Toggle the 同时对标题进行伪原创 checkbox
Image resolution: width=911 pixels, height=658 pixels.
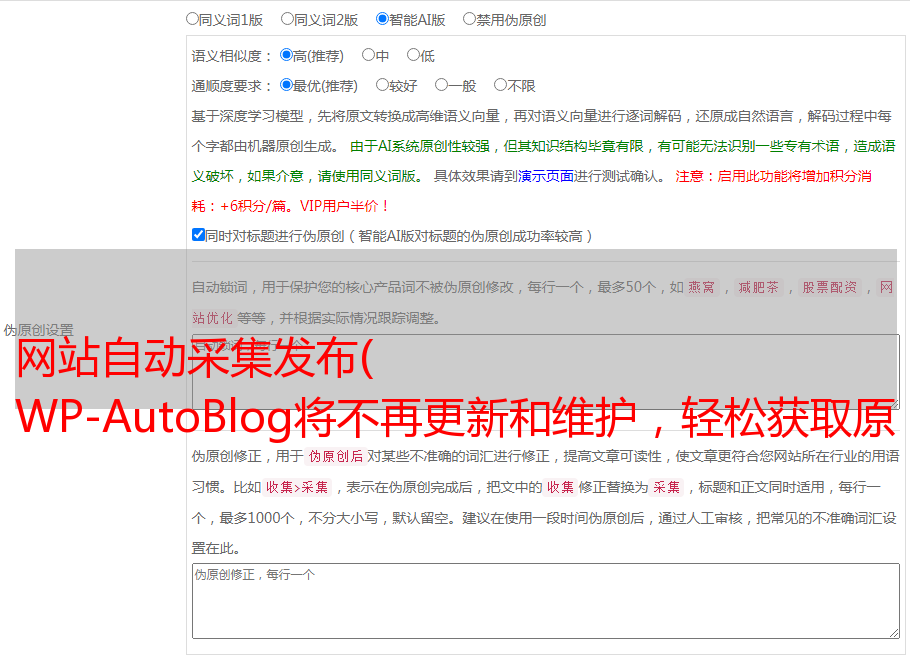198,235
